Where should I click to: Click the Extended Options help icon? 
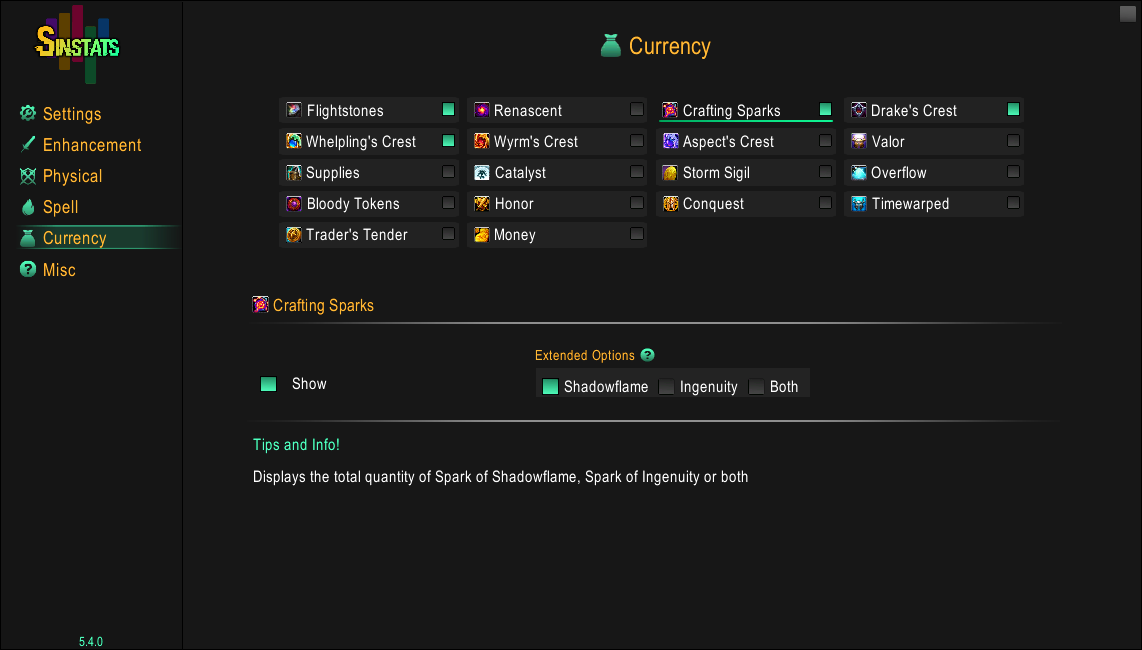pos(648,355)
